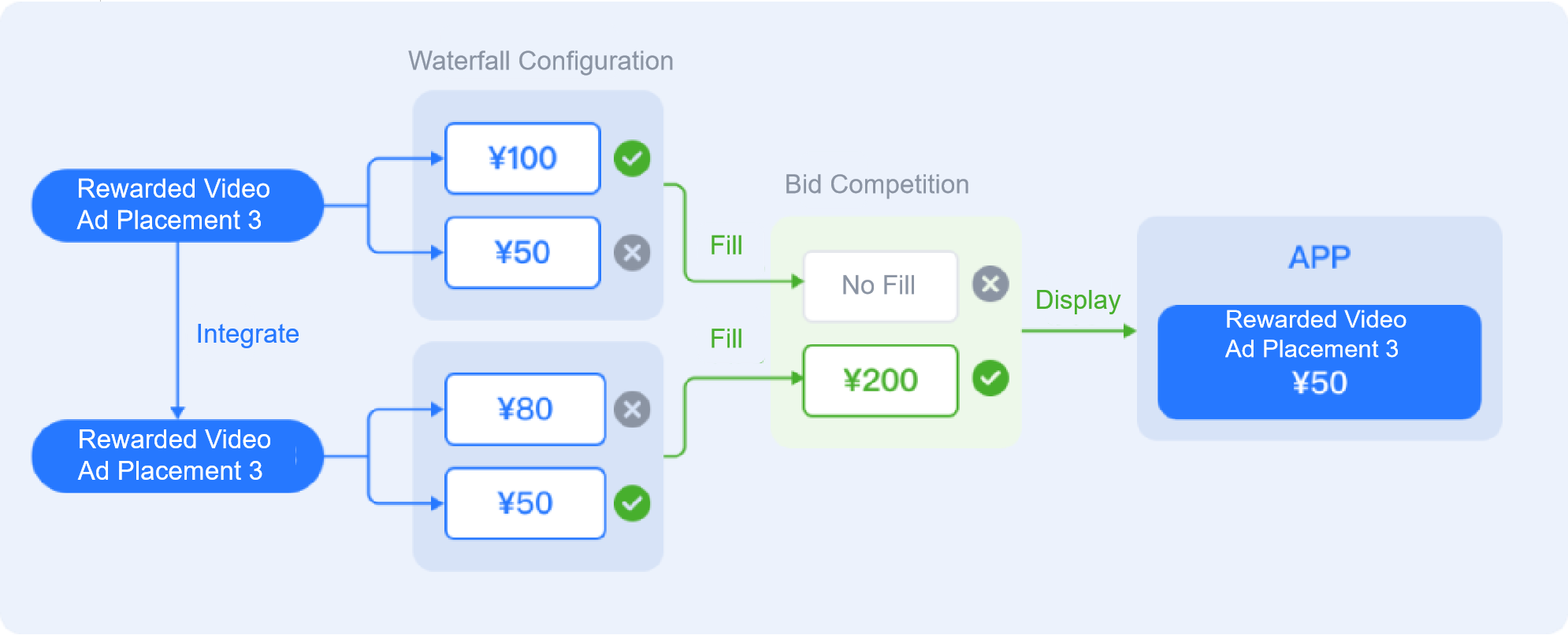1568x635 pixels.
Task: Select the ¥80 waterfall price box
Action: [525, 410]
